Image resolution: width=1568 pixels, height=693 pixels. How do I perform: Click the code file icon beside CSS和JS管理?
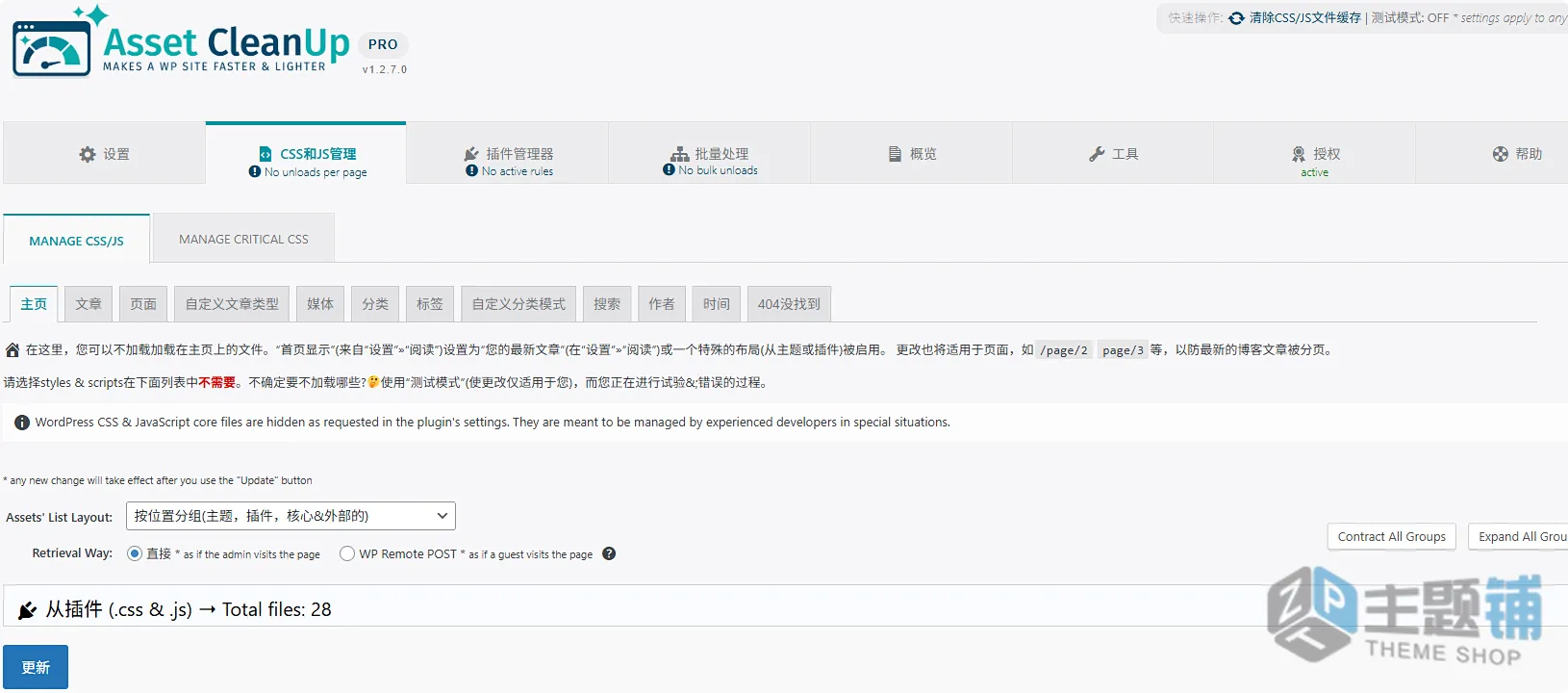click(266, 154)
